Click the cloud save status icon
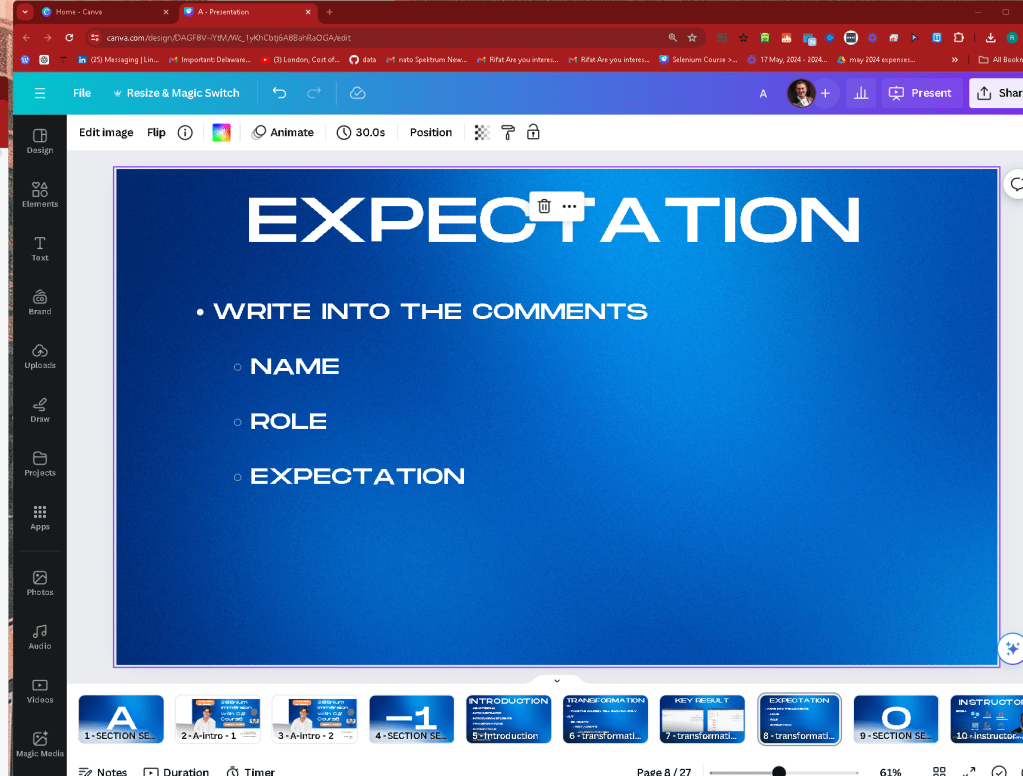Screen dimensions: 1023x776 (358, 93)
